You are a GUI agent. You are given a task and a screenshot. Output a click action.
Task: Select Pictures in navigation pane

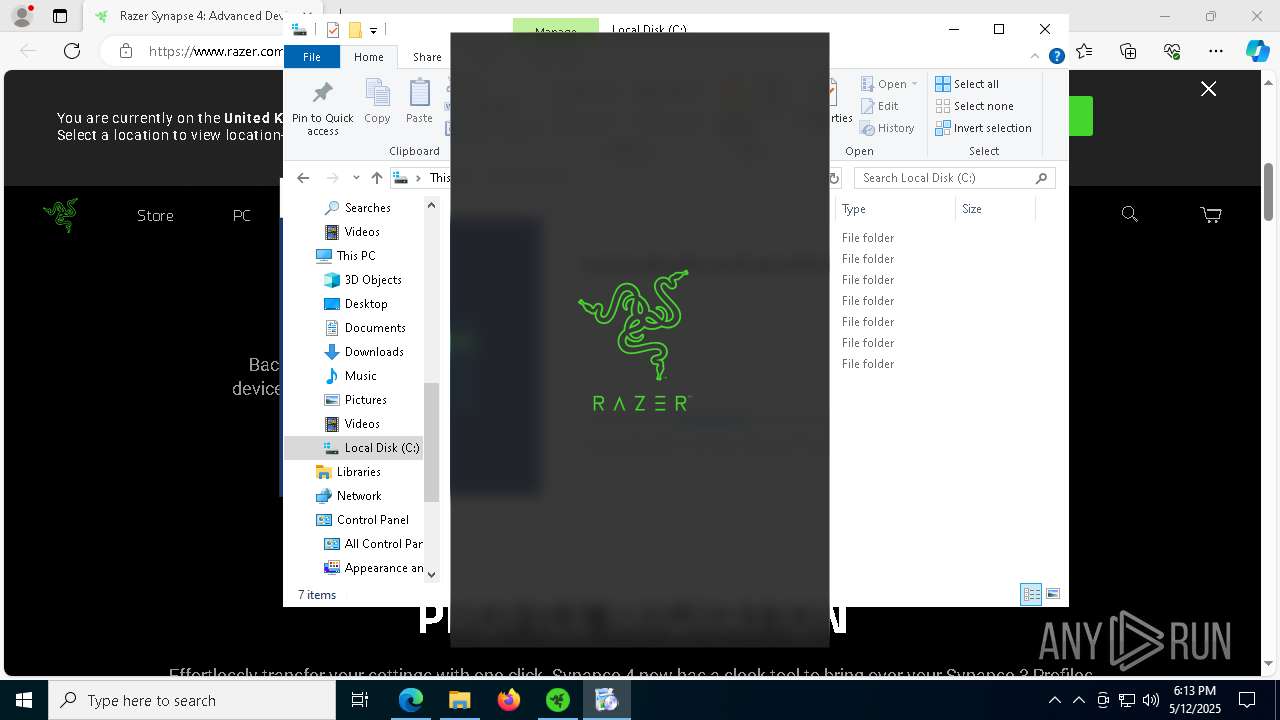pos(365,399)
